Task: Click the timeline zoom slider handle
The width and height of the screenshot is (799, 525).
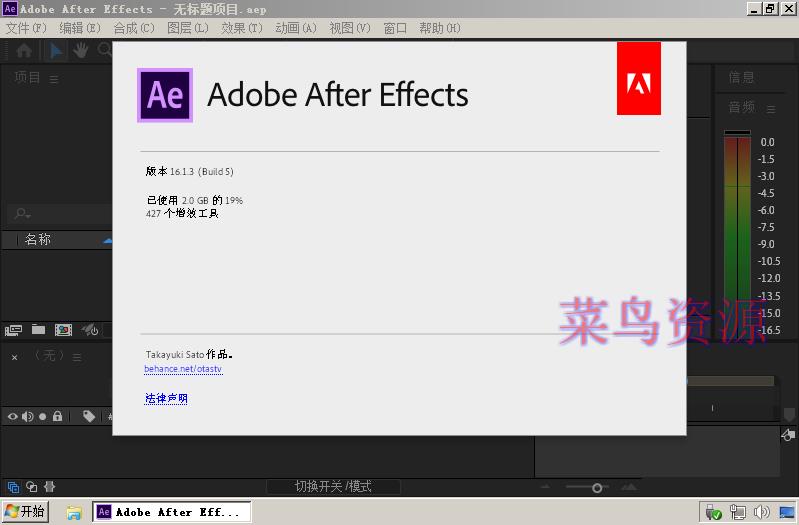Action: (x=597, y=488)
